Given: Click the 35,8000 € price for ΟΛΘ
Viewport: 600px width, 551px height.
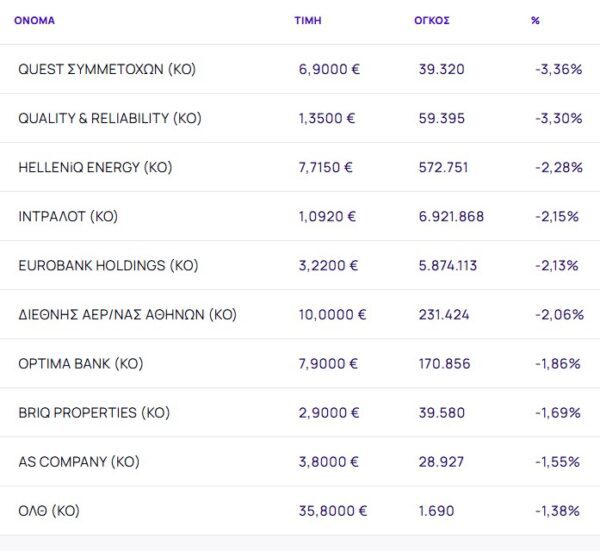Looking at the screenshot, I should click(333, 510).
